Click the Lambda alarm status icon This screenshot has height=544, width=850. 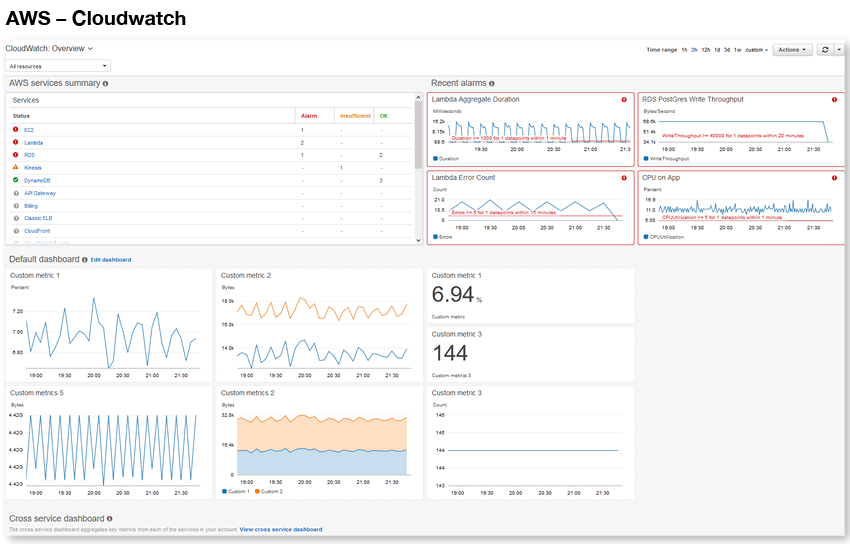tap(15, 142)
